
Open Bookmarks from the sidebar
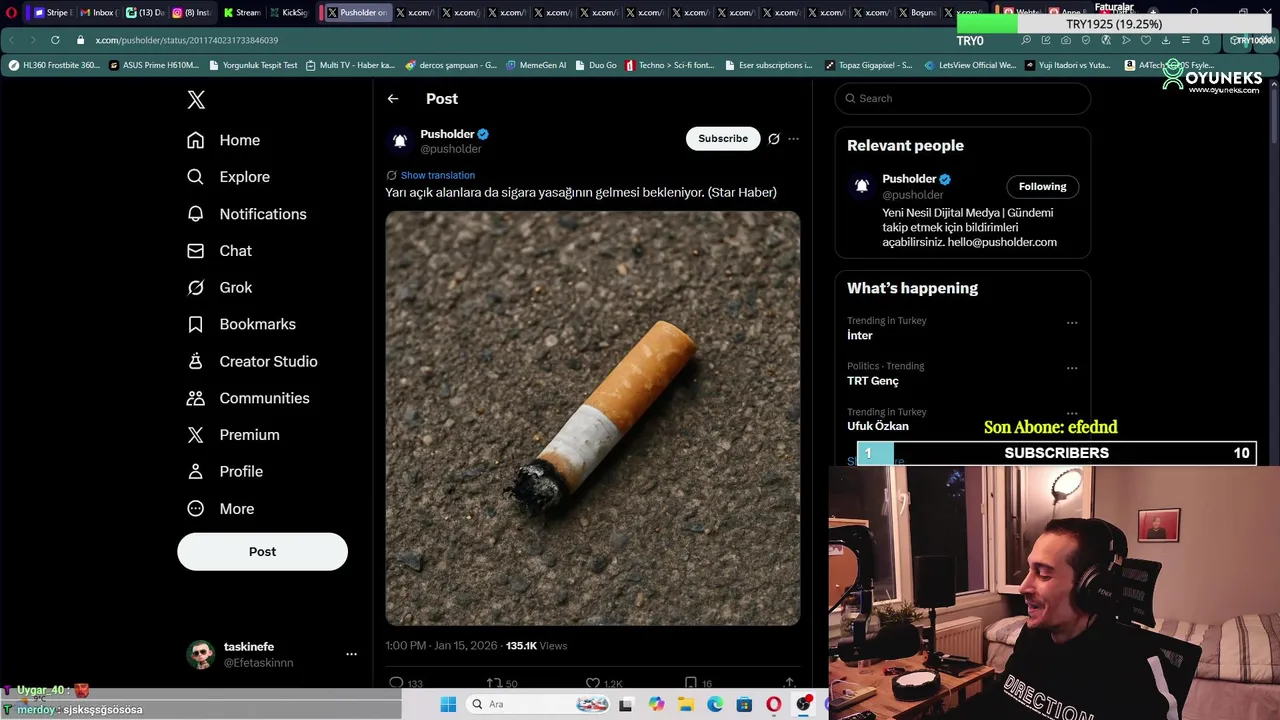(x=241, y=324)
